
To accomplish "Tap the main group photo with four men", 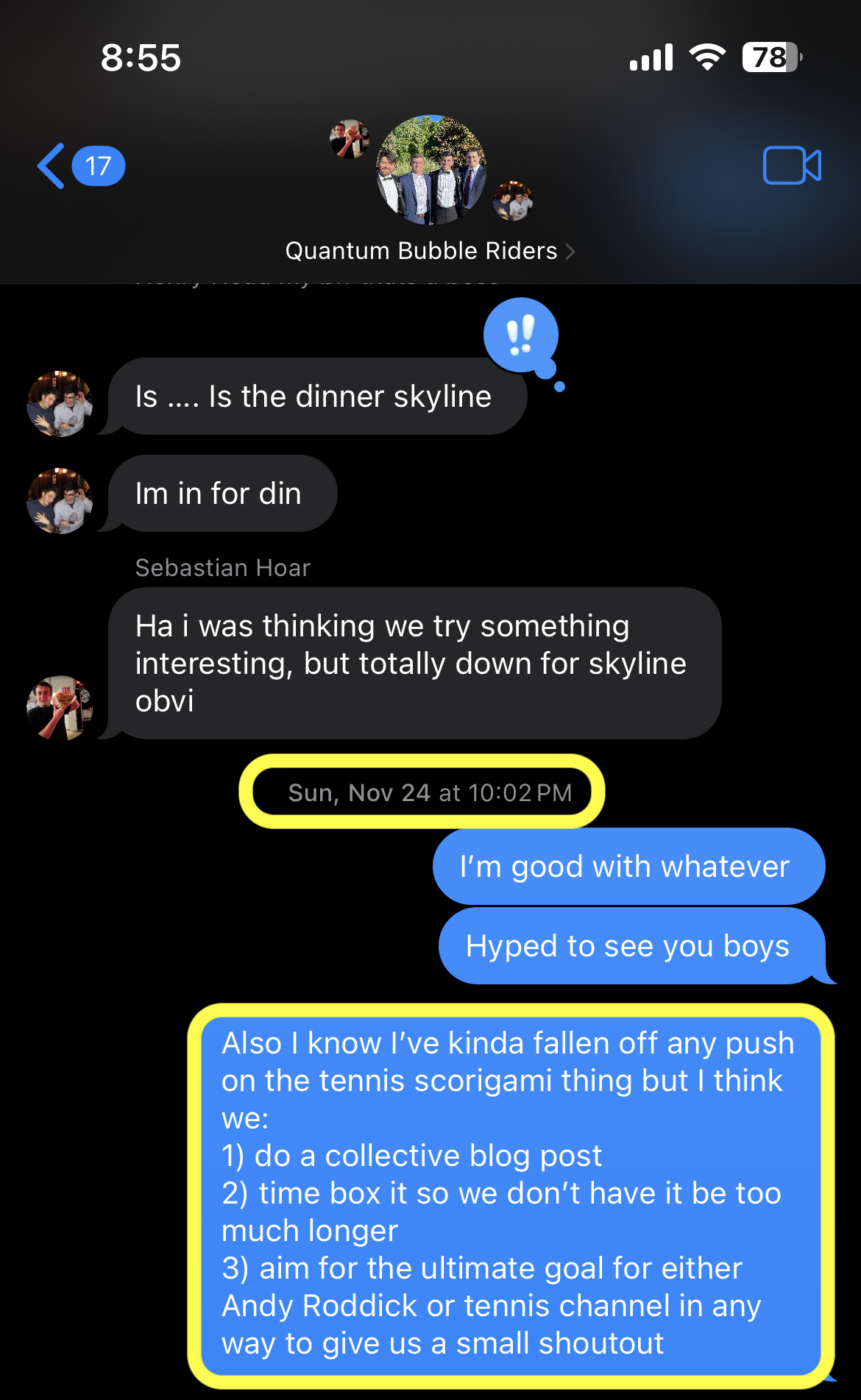I will point(431,170).
